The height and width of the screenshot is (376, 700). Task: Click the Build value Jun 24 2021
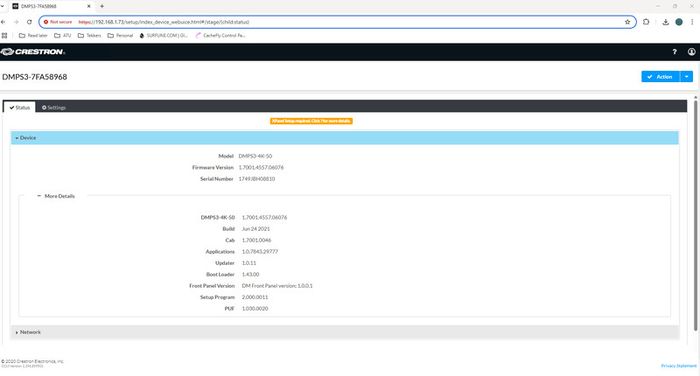(256, 229)
